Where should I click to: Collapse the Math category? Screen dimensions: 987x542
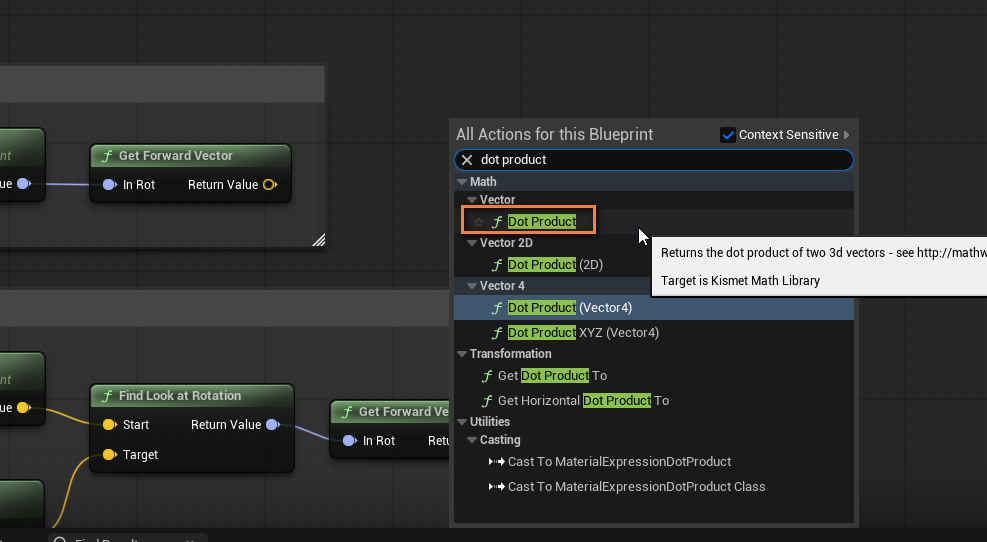pyautogui.click(x=462, y=182)
